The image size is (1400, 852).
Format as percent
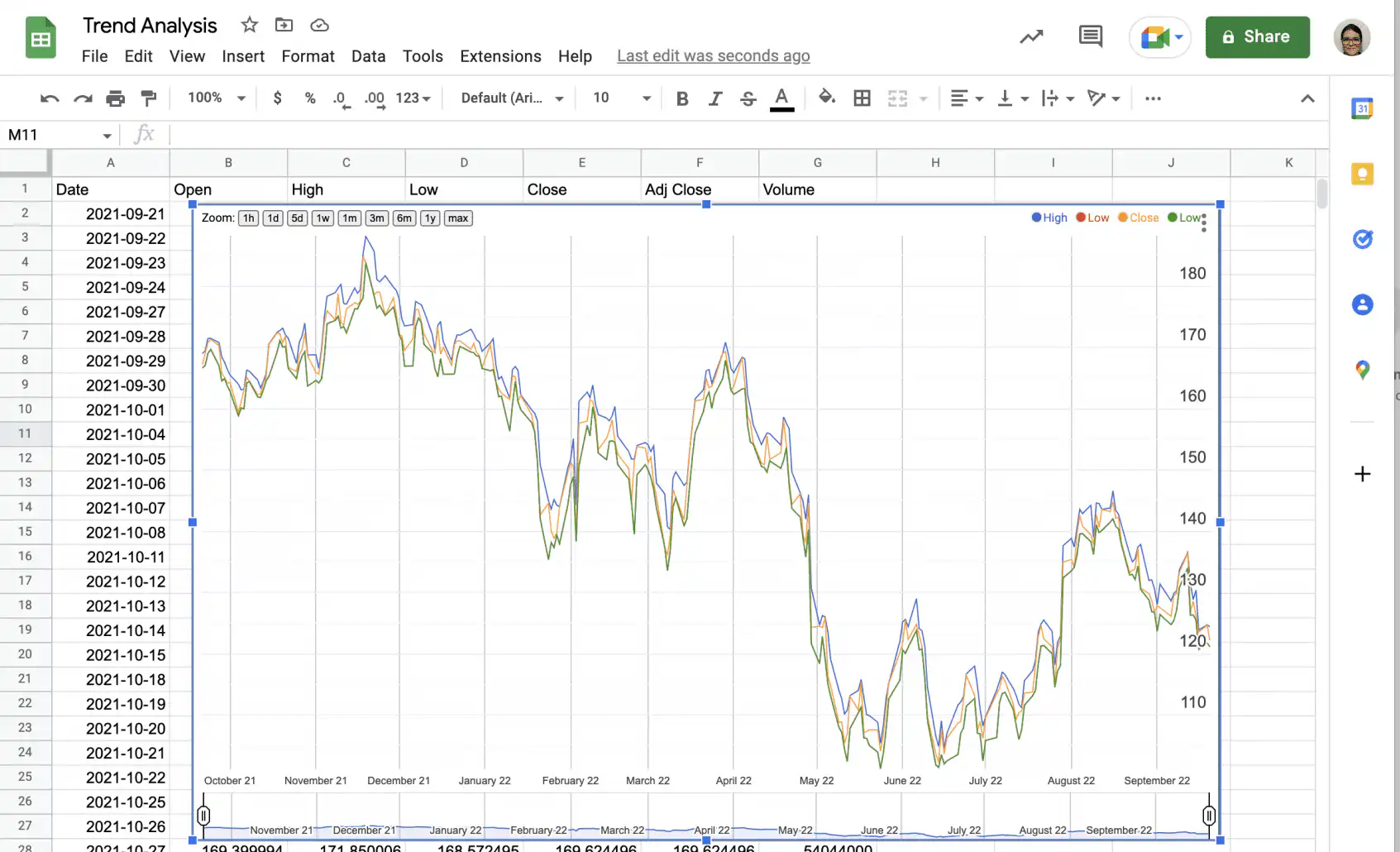pyautogui.click(x=310, y=98)
